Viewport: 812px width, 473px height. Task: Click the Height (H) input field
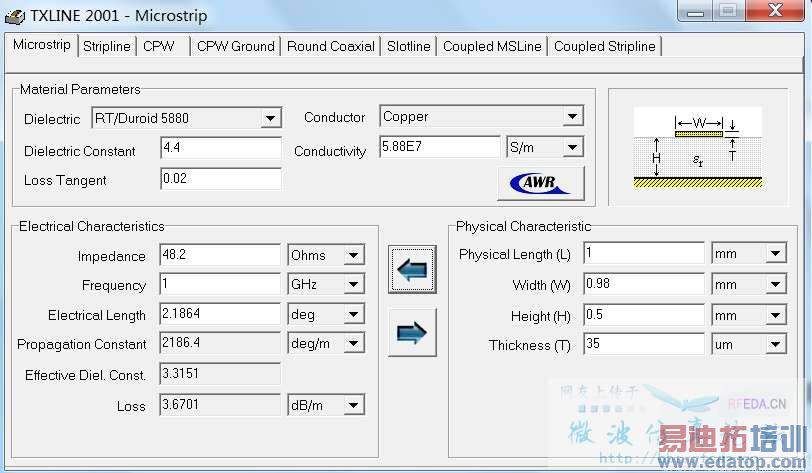tap(644, 315)
